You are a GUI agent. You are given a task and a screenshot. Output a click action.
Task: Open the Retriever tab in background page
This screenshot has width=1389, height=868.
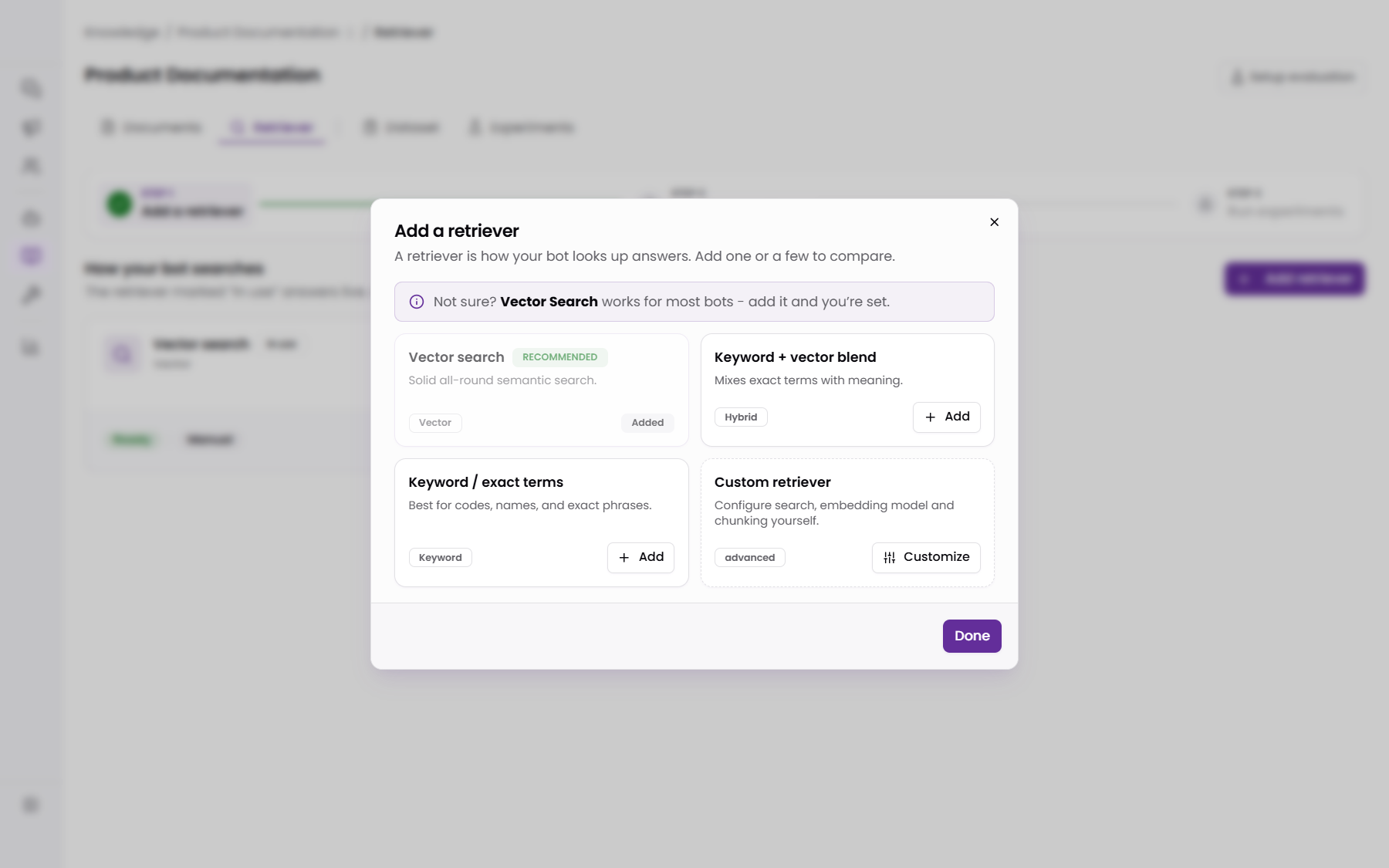pos(272,127)
